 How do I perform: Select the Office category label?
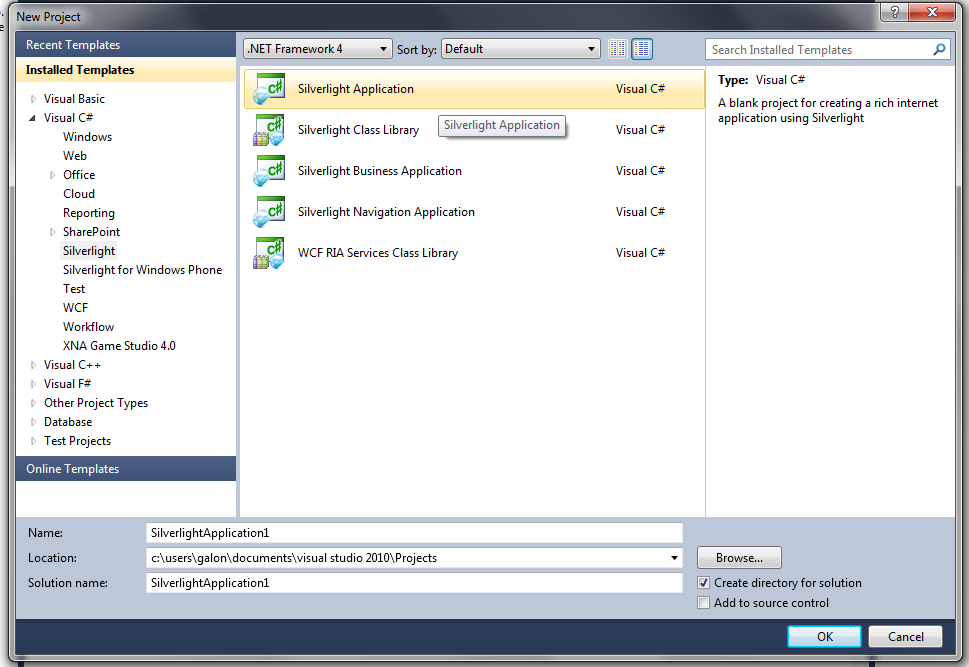(78, 175)
